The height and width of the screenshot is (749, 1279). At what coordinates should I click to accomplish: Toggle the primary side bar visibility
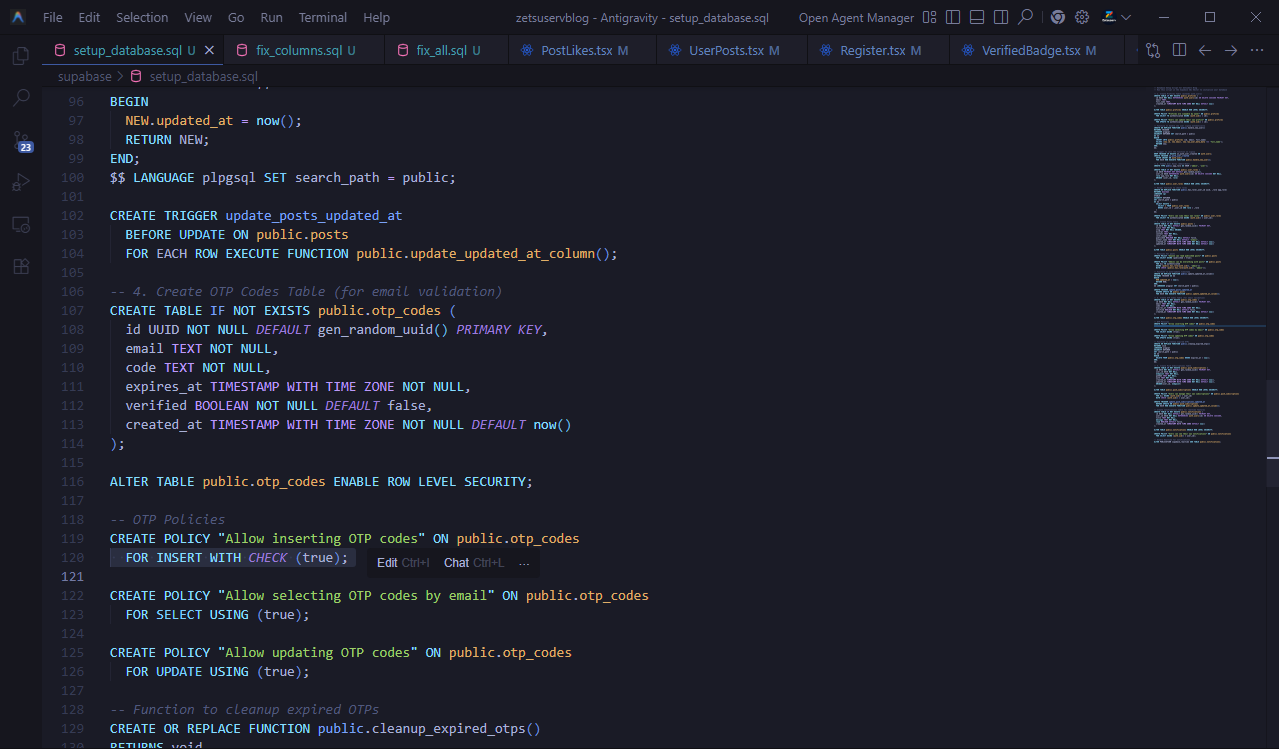953,17
